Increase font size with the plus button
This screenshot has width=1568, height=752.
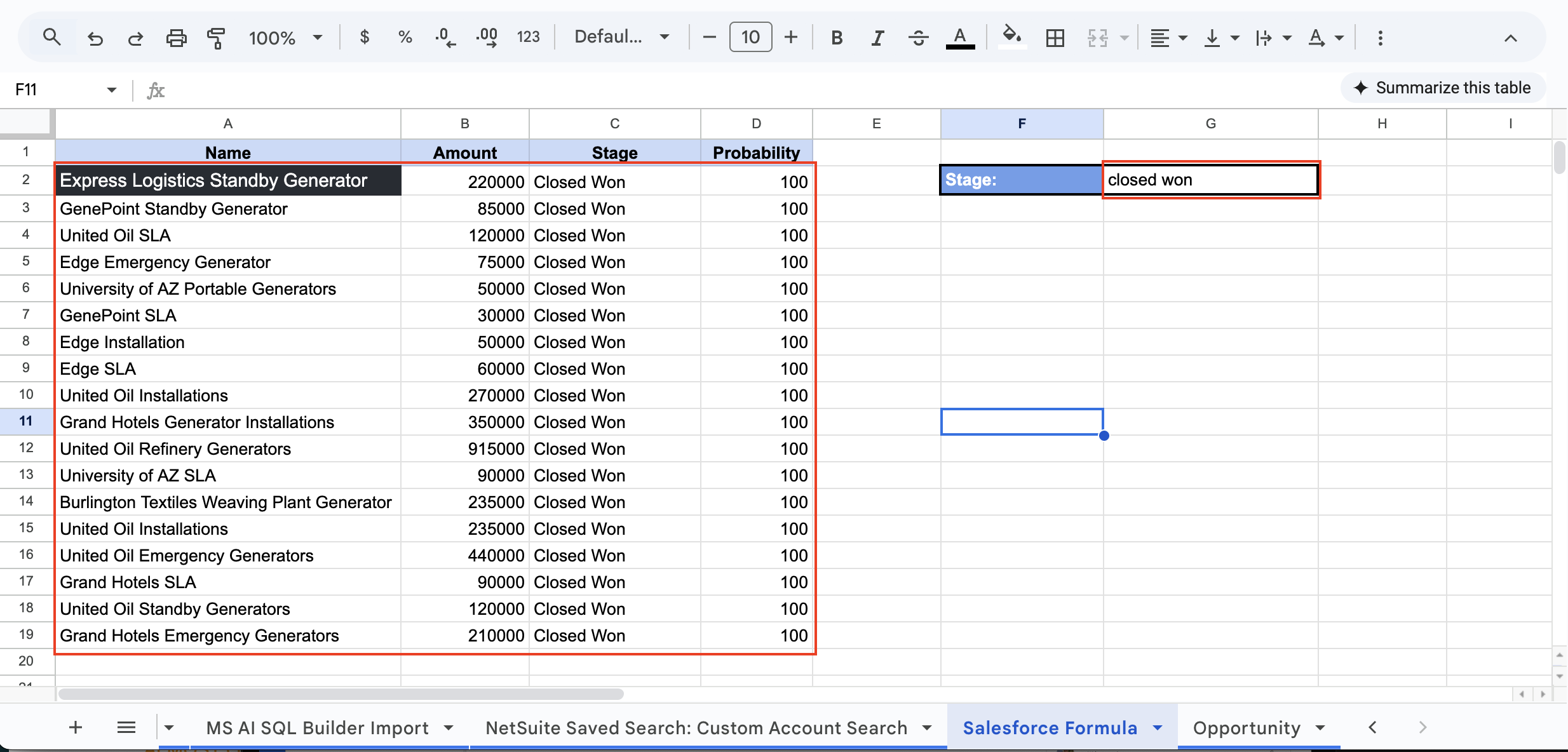pos(790,37)
